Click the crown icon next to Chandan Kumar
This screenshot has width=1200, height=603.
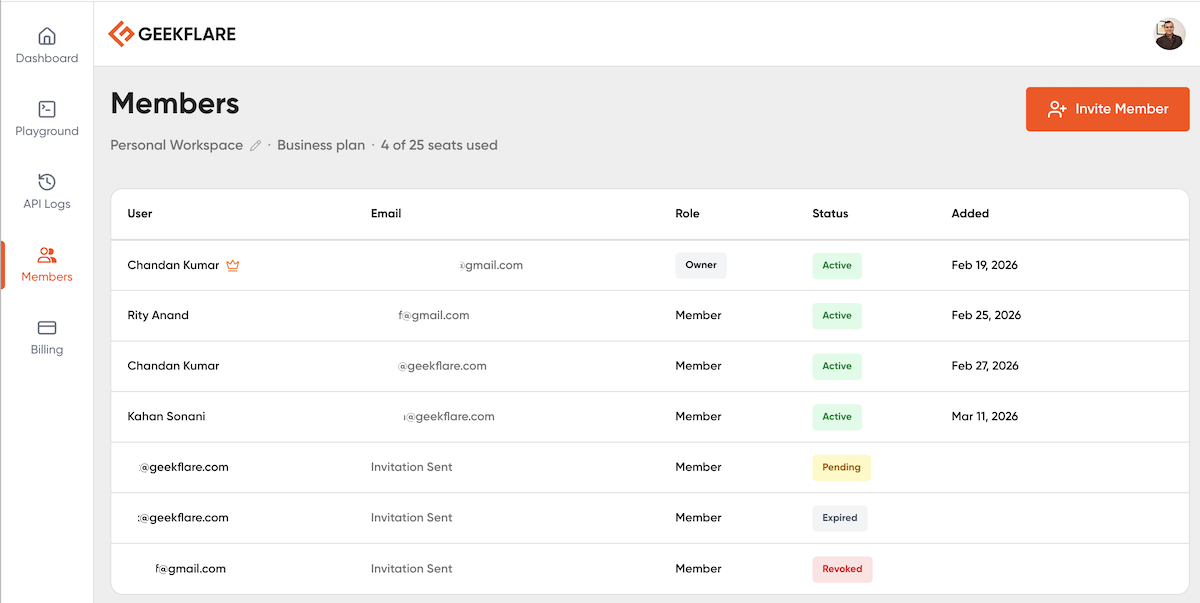tap(233, 266)
